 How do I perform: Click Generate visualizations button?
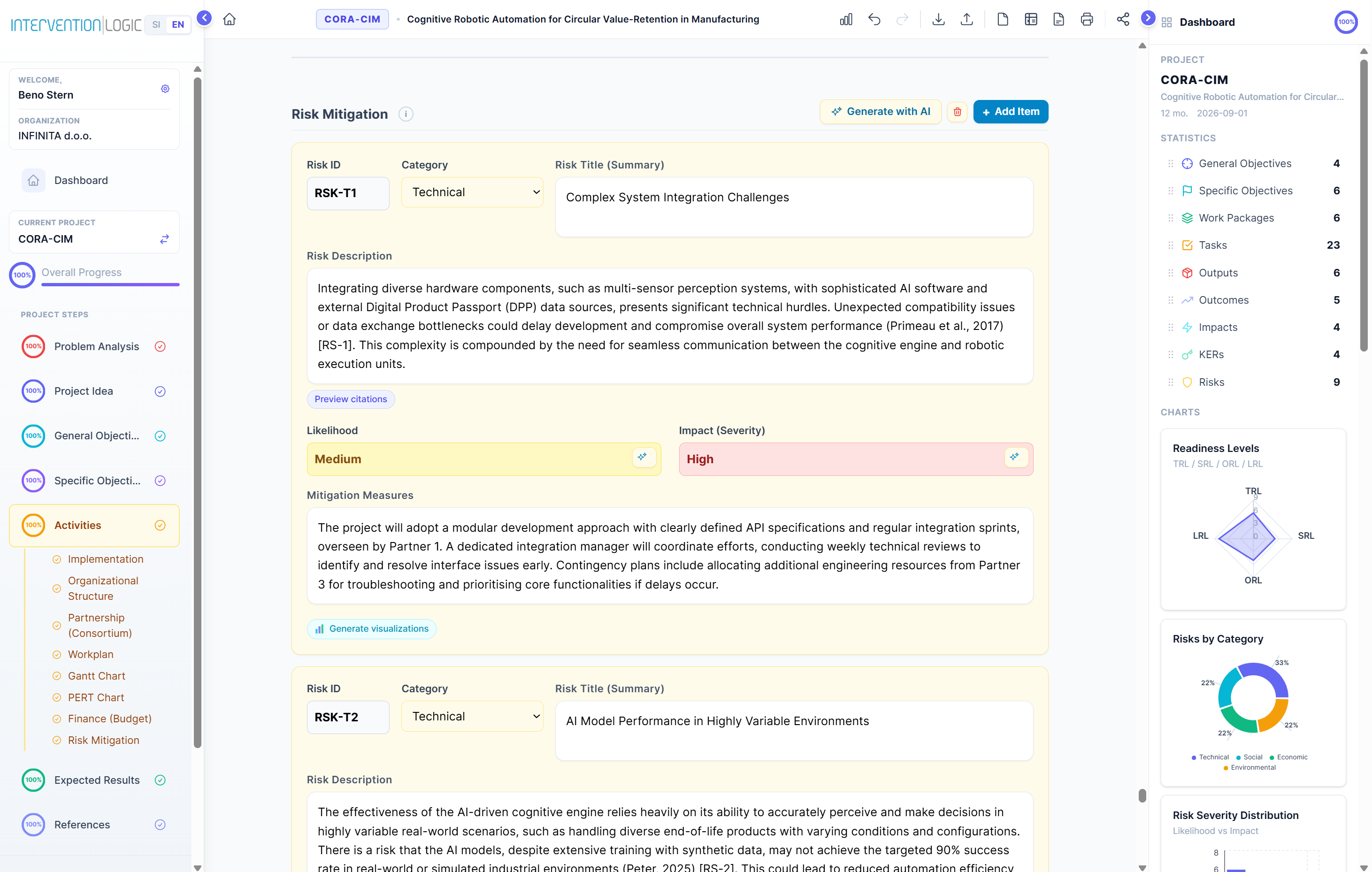(371, 629)
